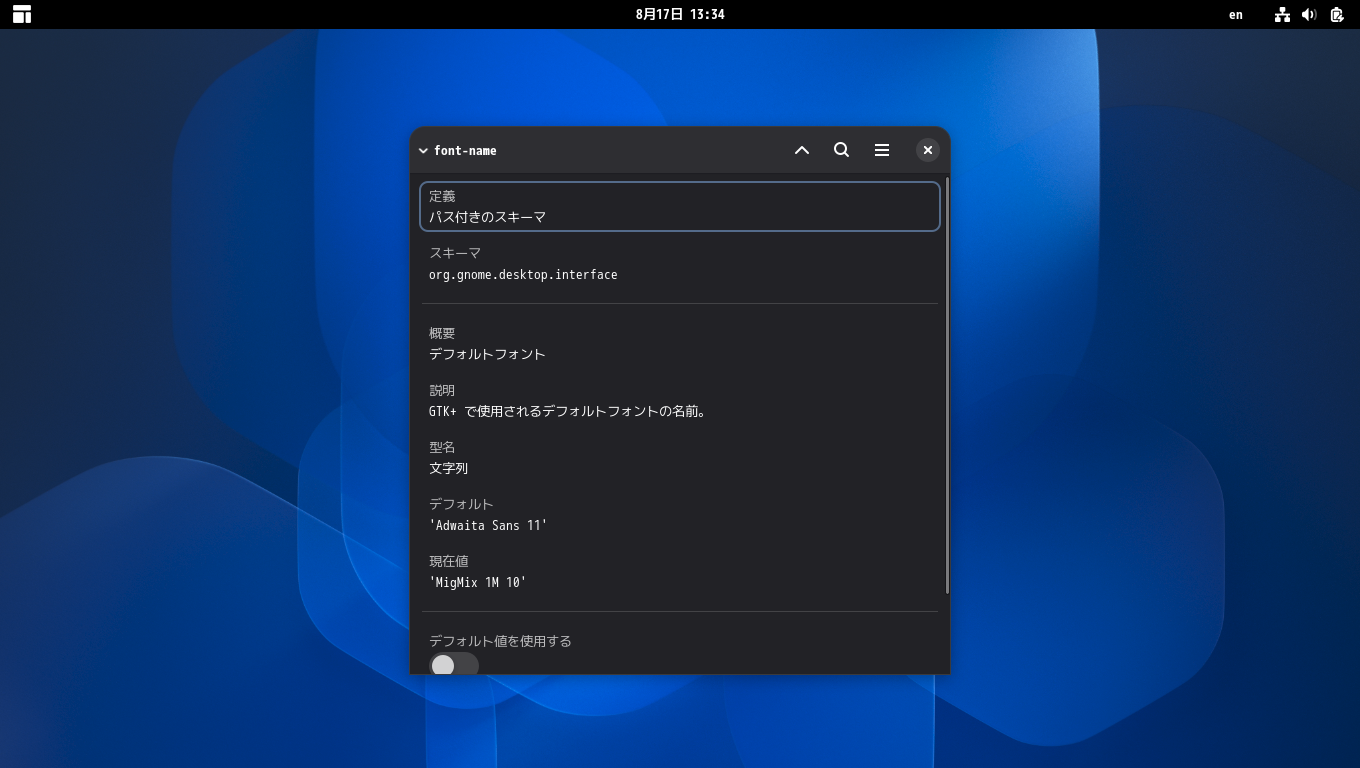Click the デフォルト label above Adwaita Sans
Image resolution: width=1360 pixels, height=768 pixels.
click(x=461, y=504)
